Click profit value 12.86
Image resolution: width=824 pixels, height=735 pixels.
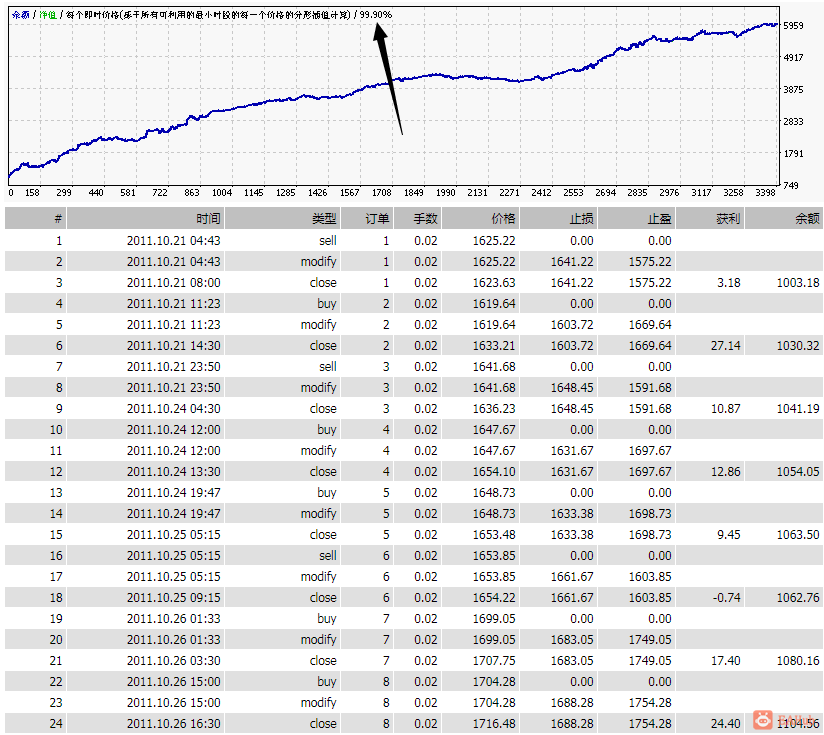coord(725,472)
